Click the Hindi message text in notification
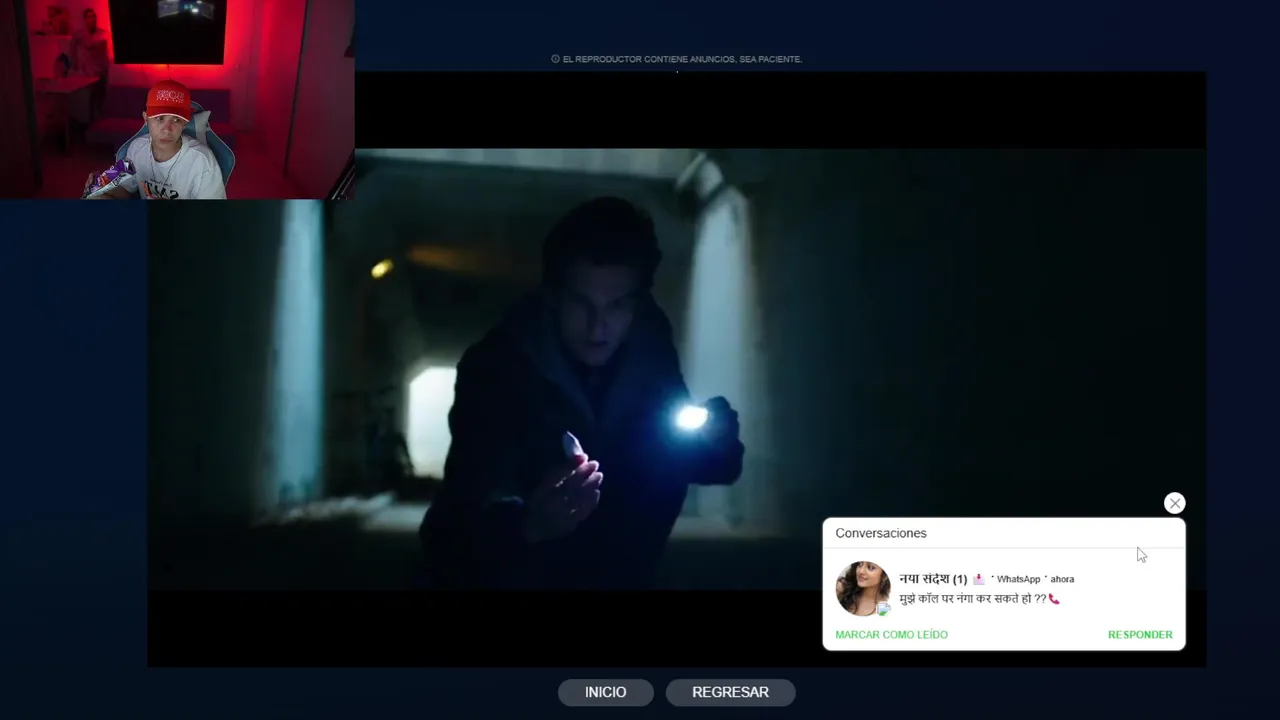Viewport: 1280px width, 720px height. tap(972, 599)
